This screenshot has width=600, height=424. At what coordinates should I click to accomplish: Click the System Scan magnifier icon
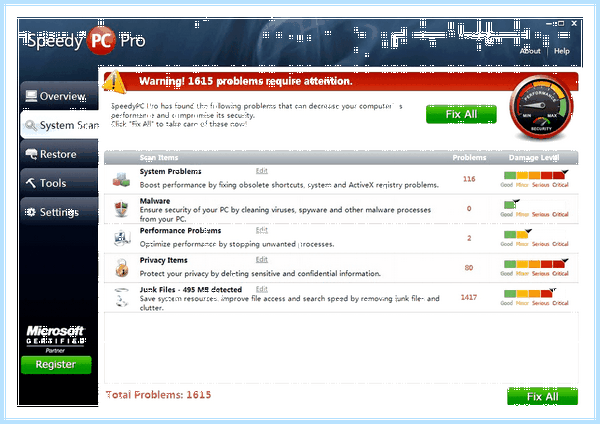pos(31,125)
